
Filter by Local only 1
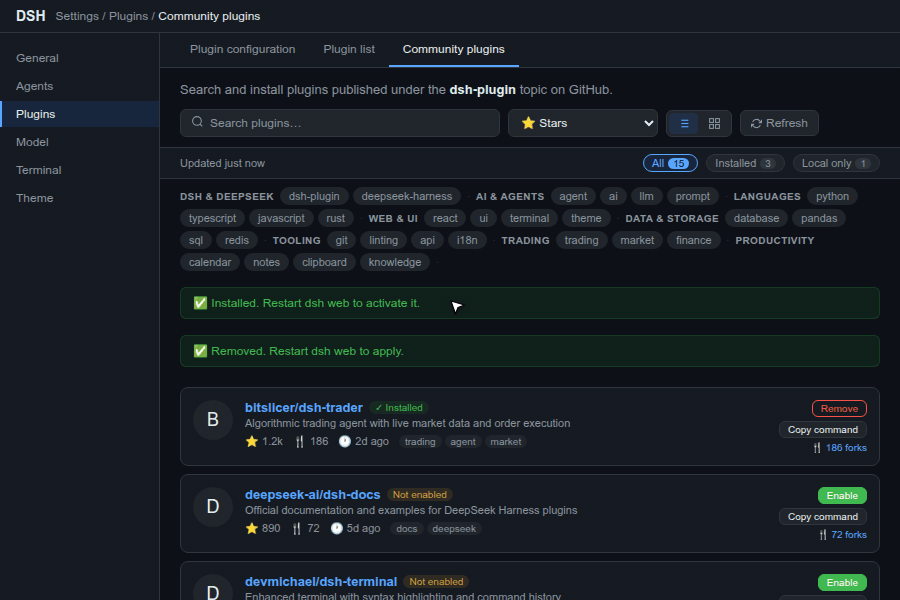click(835, 163)
